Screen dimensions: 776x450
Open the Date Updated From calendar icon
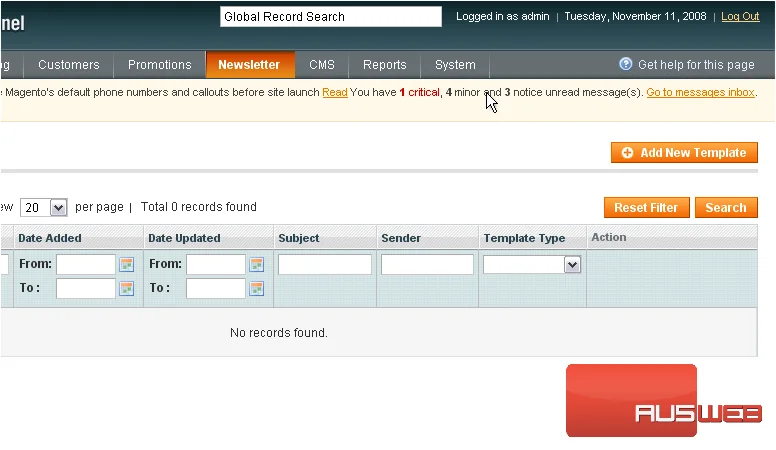[x=256, y=264]
